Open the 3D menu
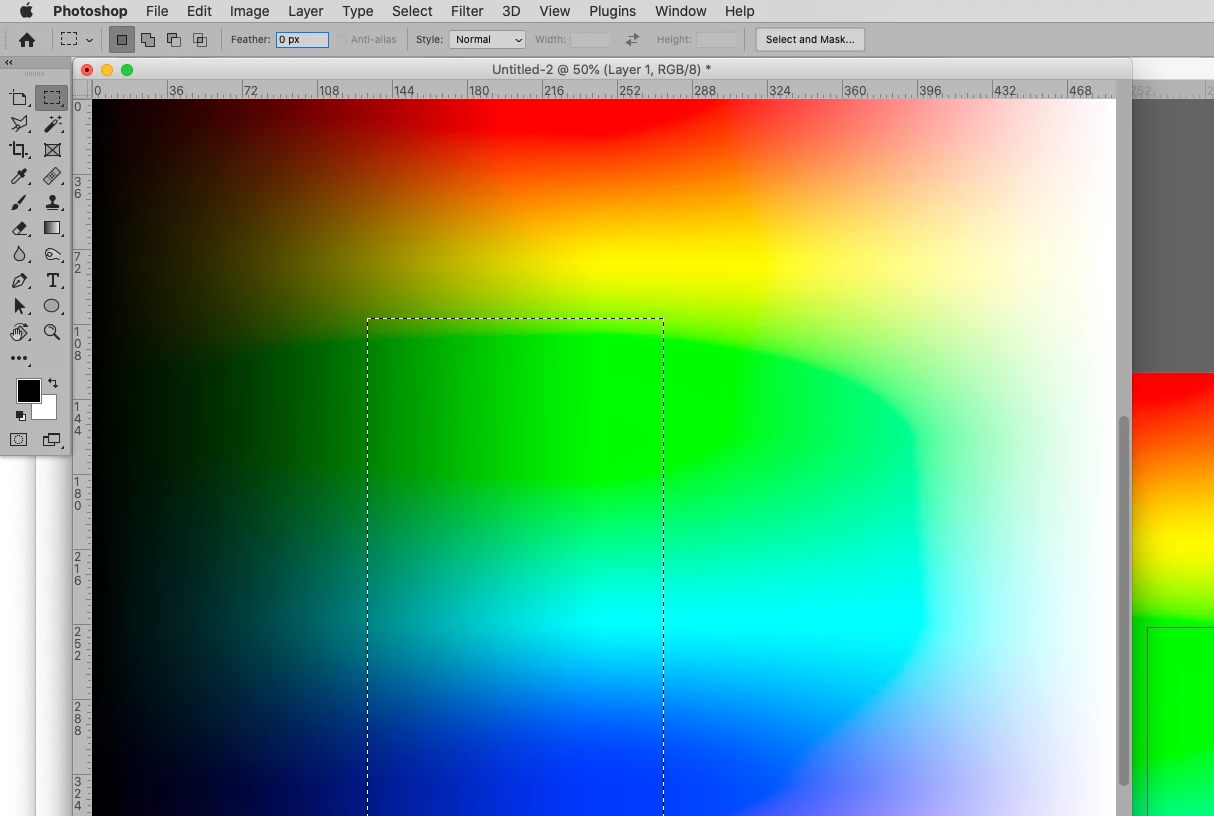 pyautogui.click(x=511, y=11)
